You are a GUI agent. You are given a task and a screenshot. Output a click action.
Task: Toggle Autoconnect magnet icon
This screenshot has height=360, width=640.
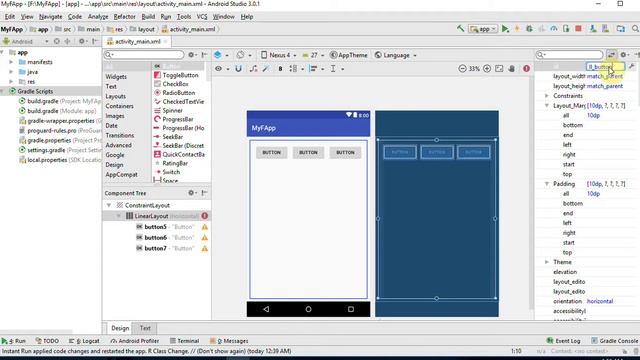point(238,69)
